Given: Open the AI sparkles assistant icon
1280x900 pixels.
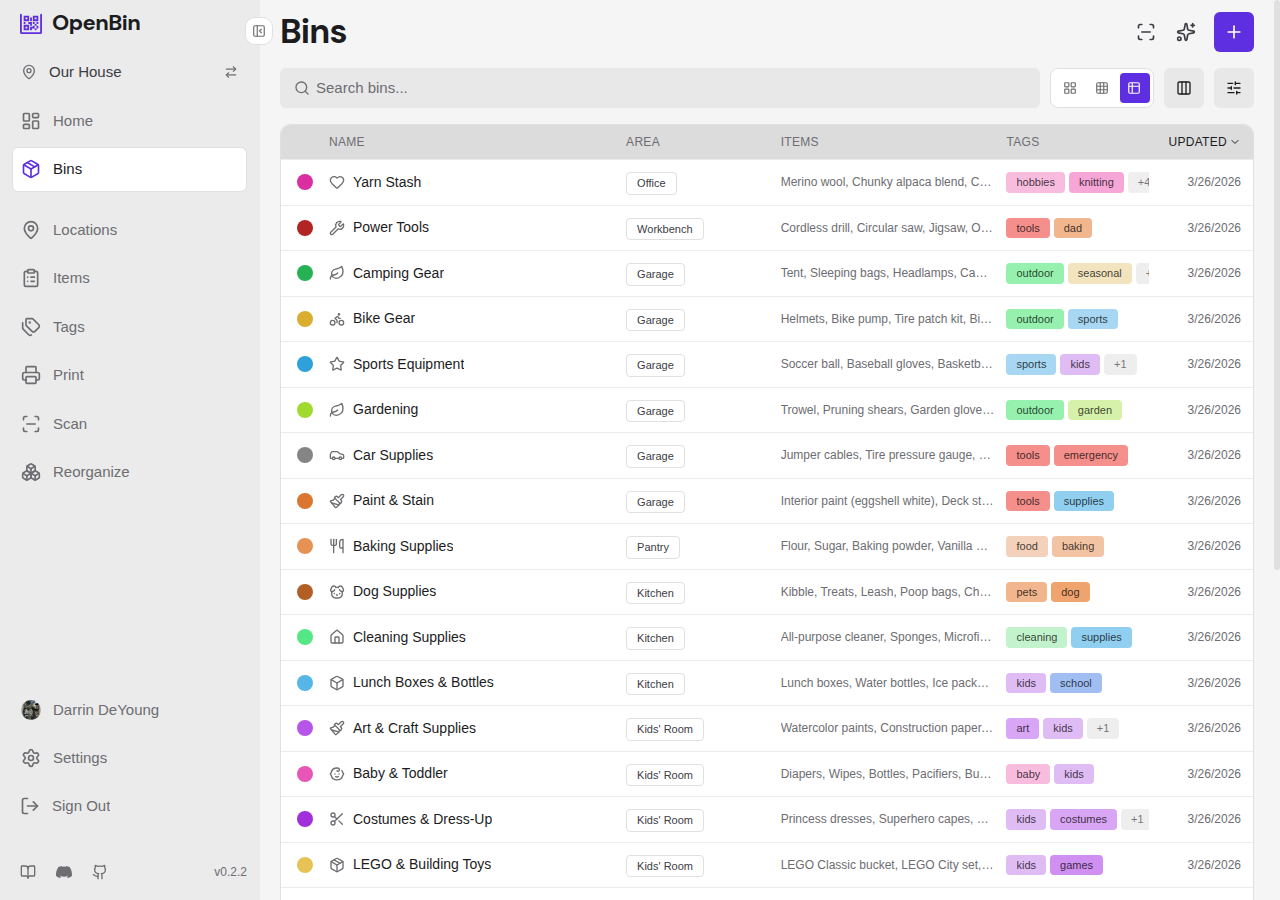Looking at the screenshot, I should tap(1186, 32).
